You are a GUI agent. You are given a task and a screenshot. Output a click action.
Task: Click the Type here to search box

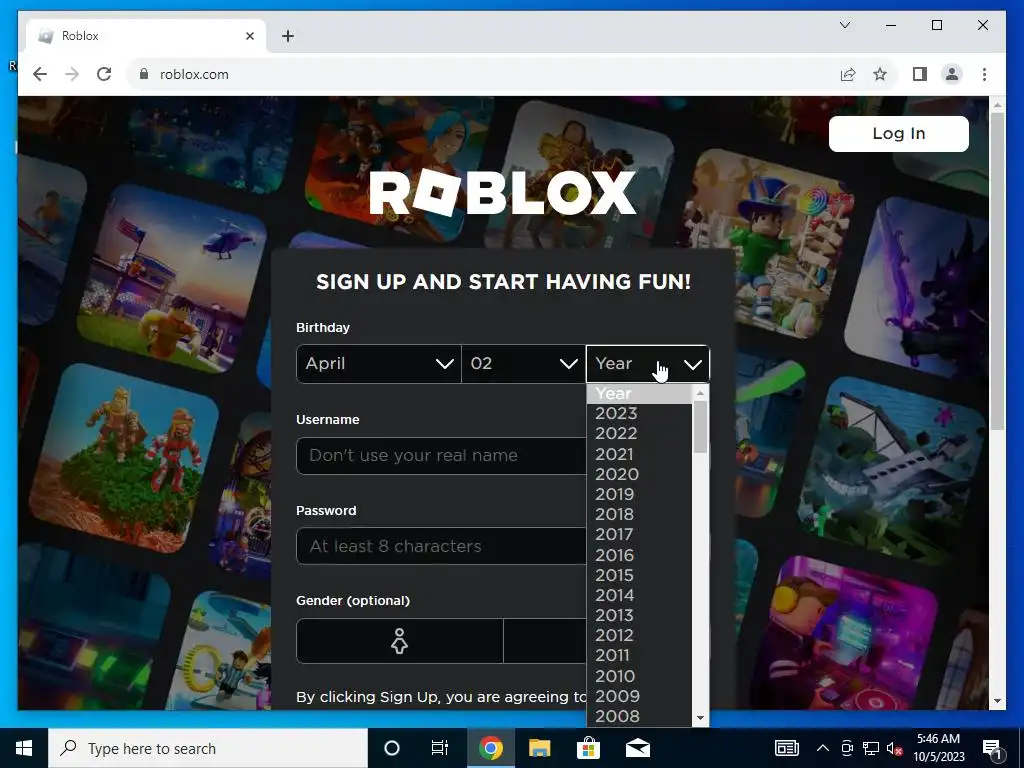208,748
